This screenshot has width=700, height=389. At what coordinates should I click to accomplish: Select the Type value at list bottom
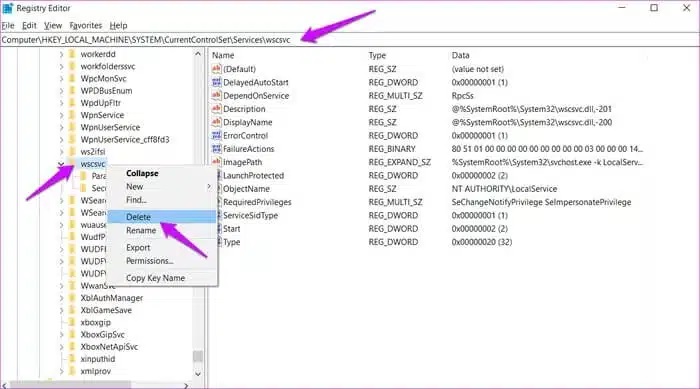[232, 242]
